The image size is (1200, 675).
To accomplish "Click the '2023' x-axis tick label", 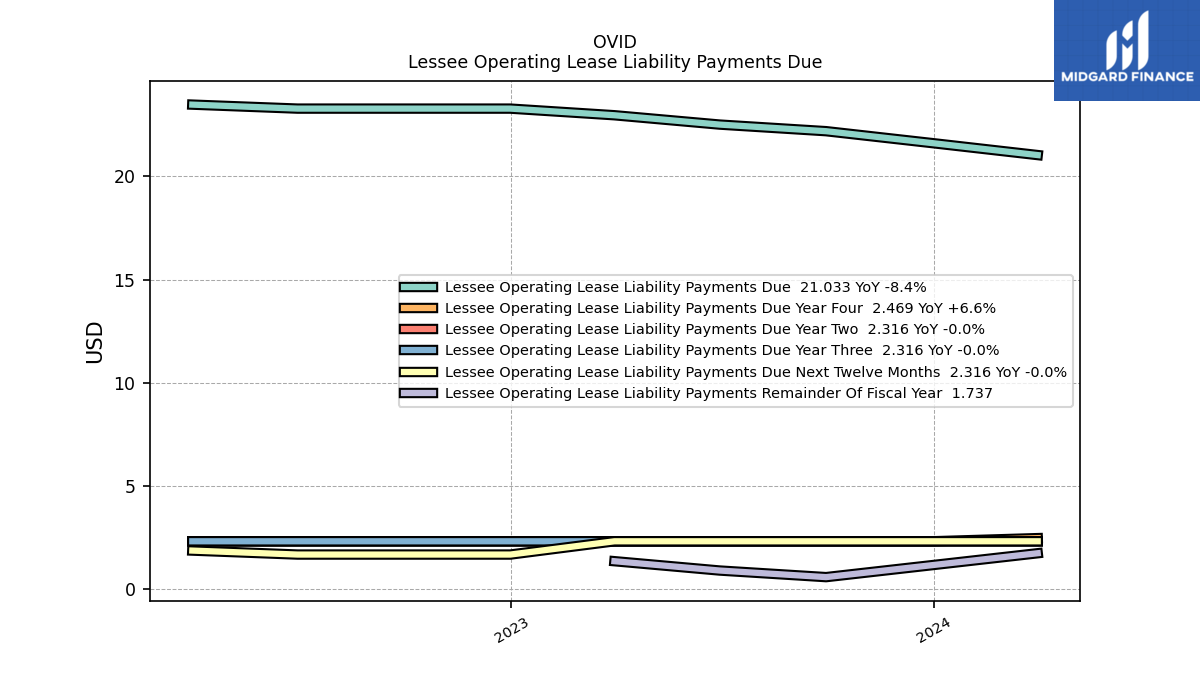I will point(511,630).
